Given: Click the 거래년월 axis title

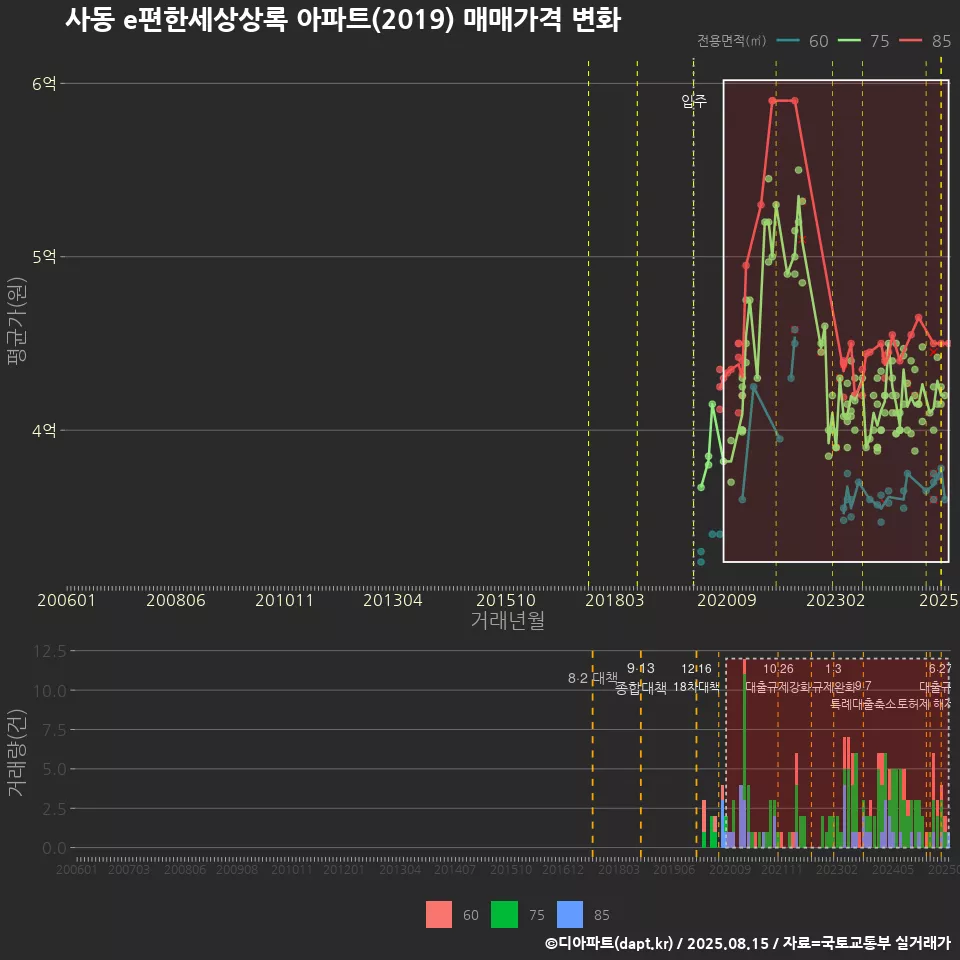Looking at the screenshot, I should pyautogui.click(x=508, y=620).
